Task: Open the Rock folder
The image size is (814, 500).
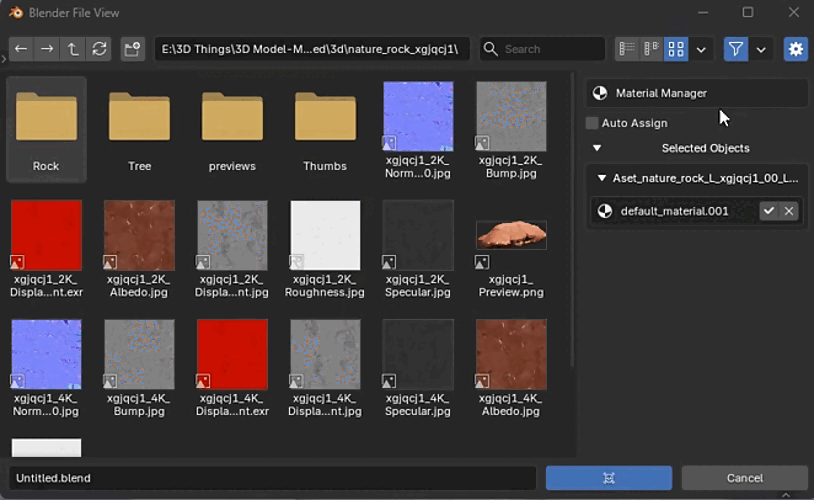Action: (46, 129)
